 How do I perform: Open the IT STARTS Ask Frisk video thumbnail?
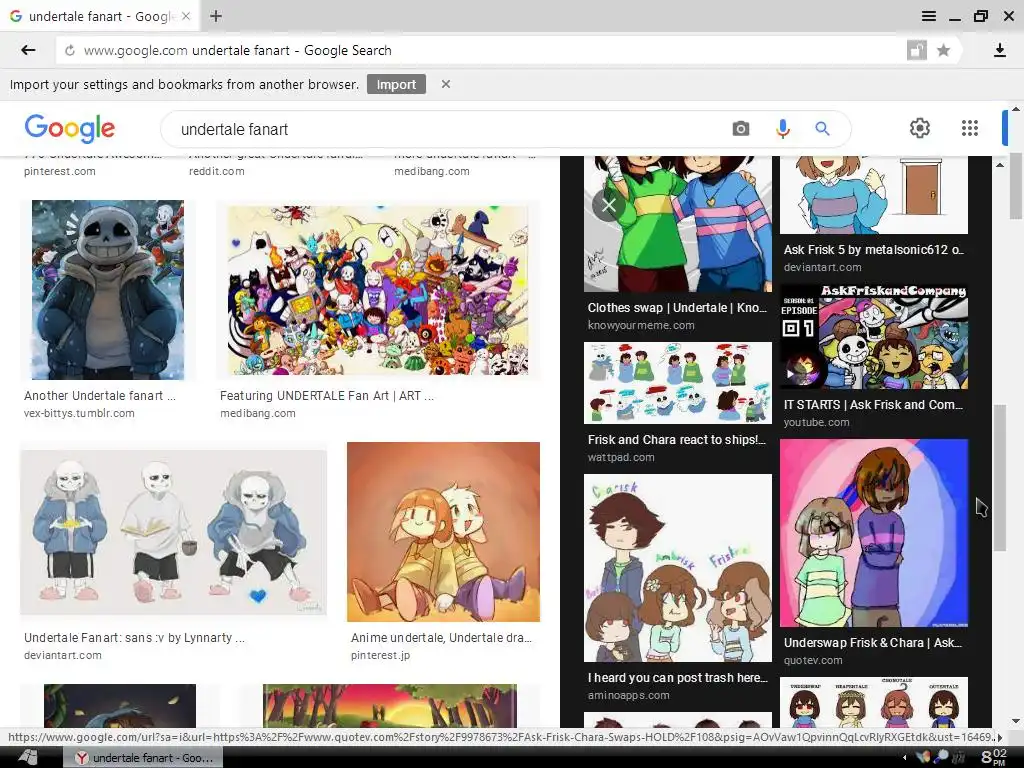click(874, 337)
